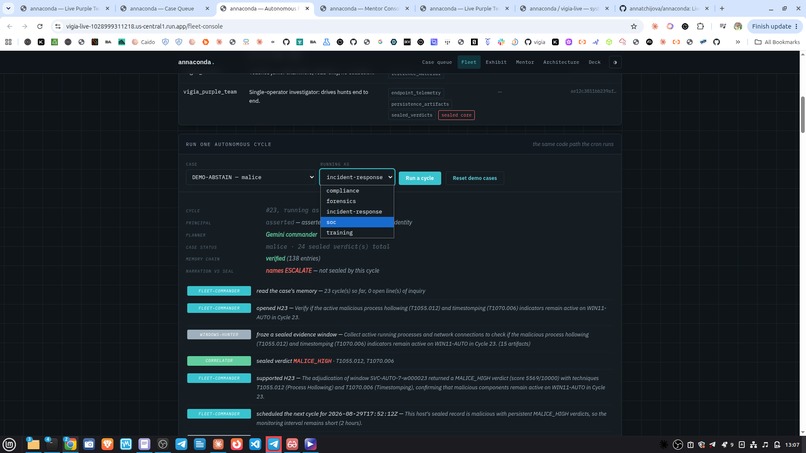Open the Chrome profile avatar
This screenshot has width=806, height=453.
coord(738,26)
